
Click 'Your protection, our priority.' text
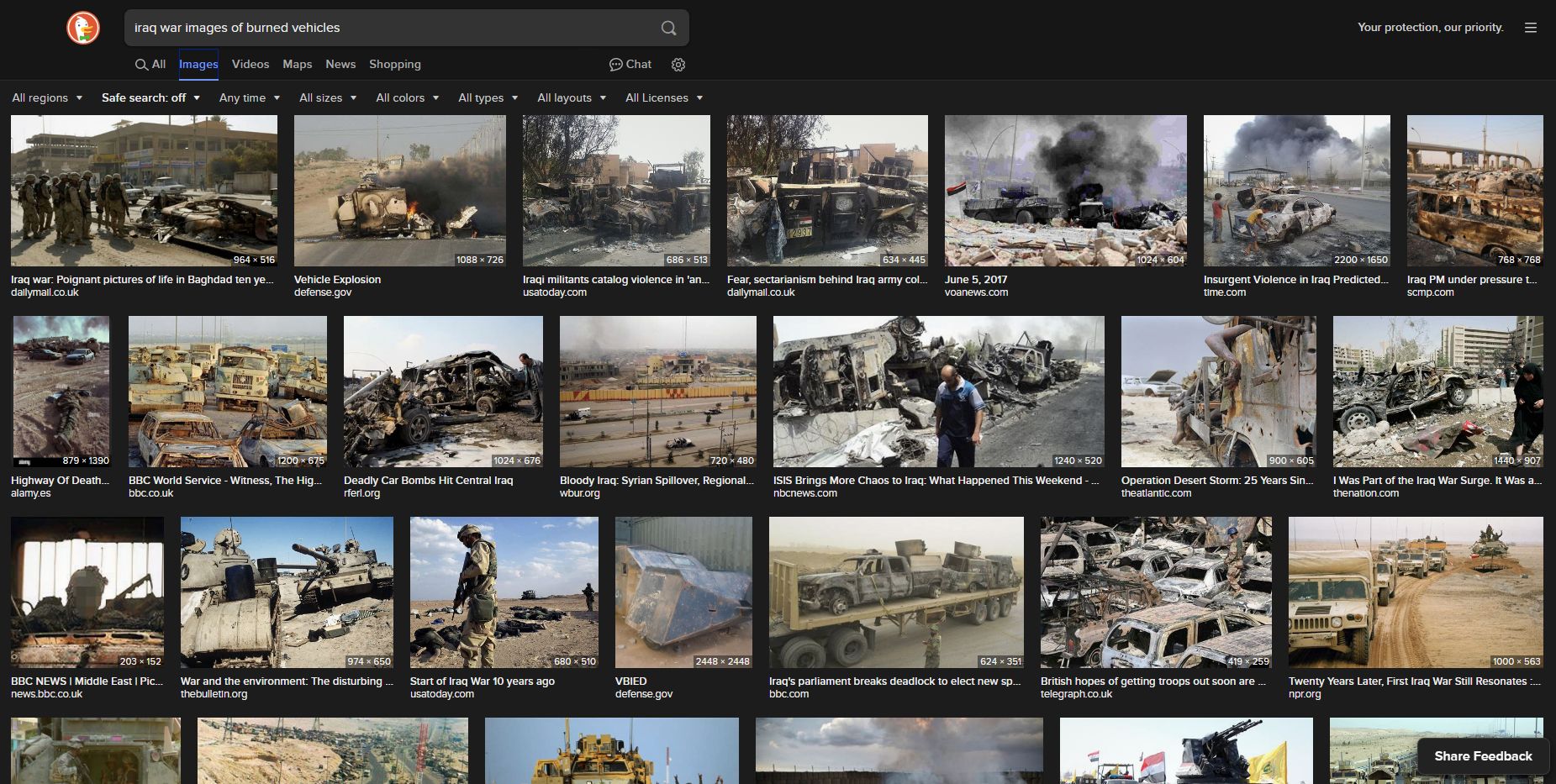pyautogui.click(x=1431, y=28)
